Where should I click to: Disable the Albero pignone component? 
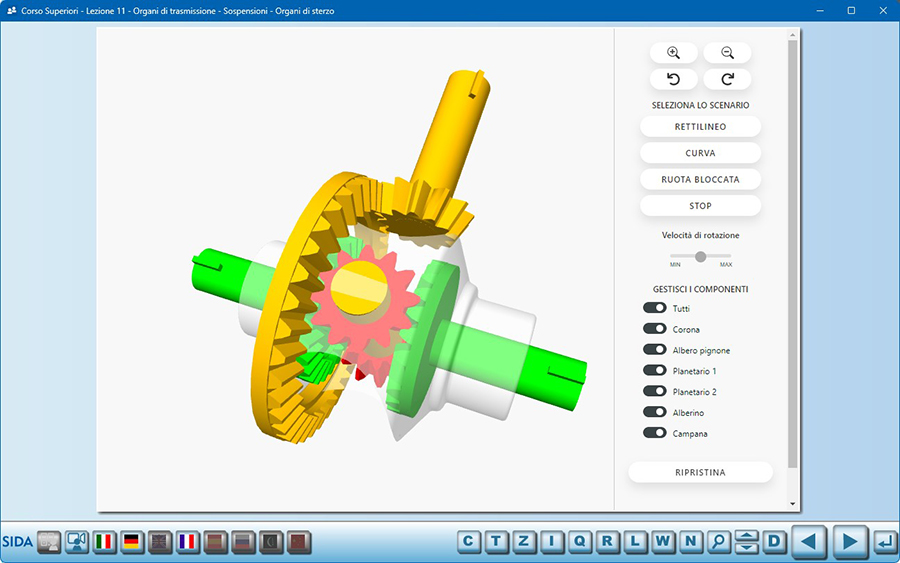(655, 350)
